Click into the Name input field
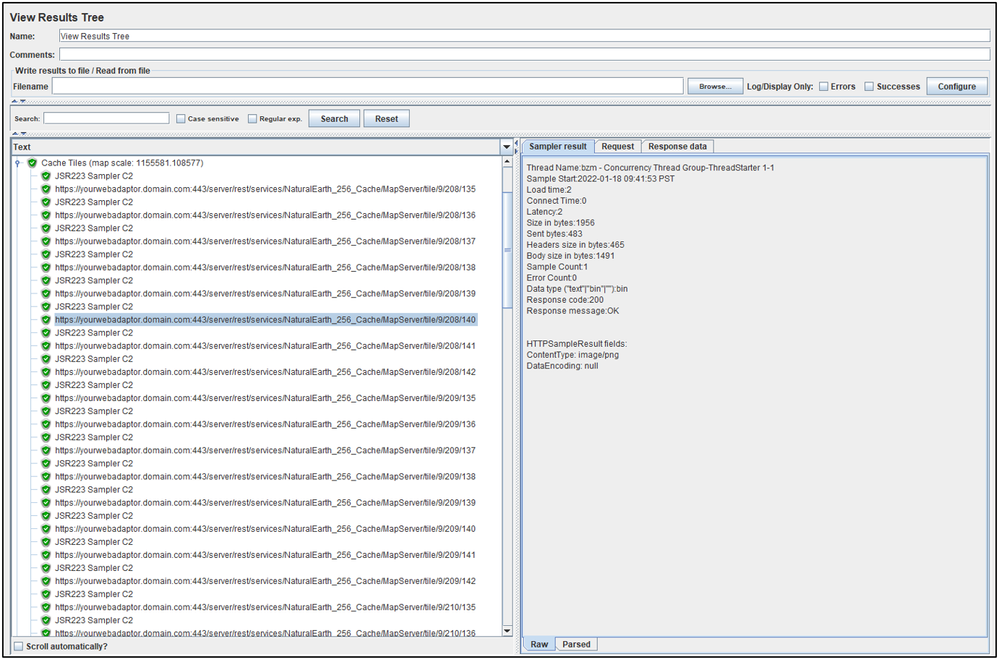 click(x=525, y=36)
